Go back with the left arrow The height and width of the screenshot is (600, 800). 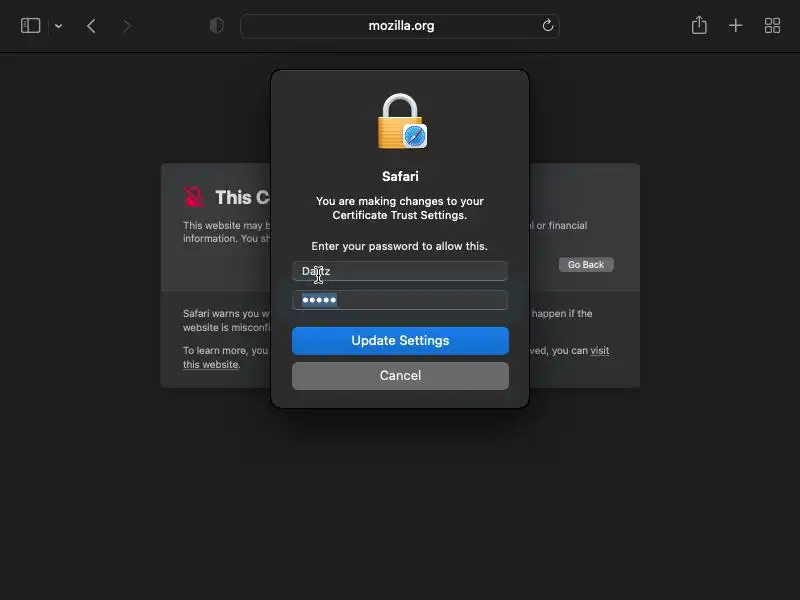[91, 26]
